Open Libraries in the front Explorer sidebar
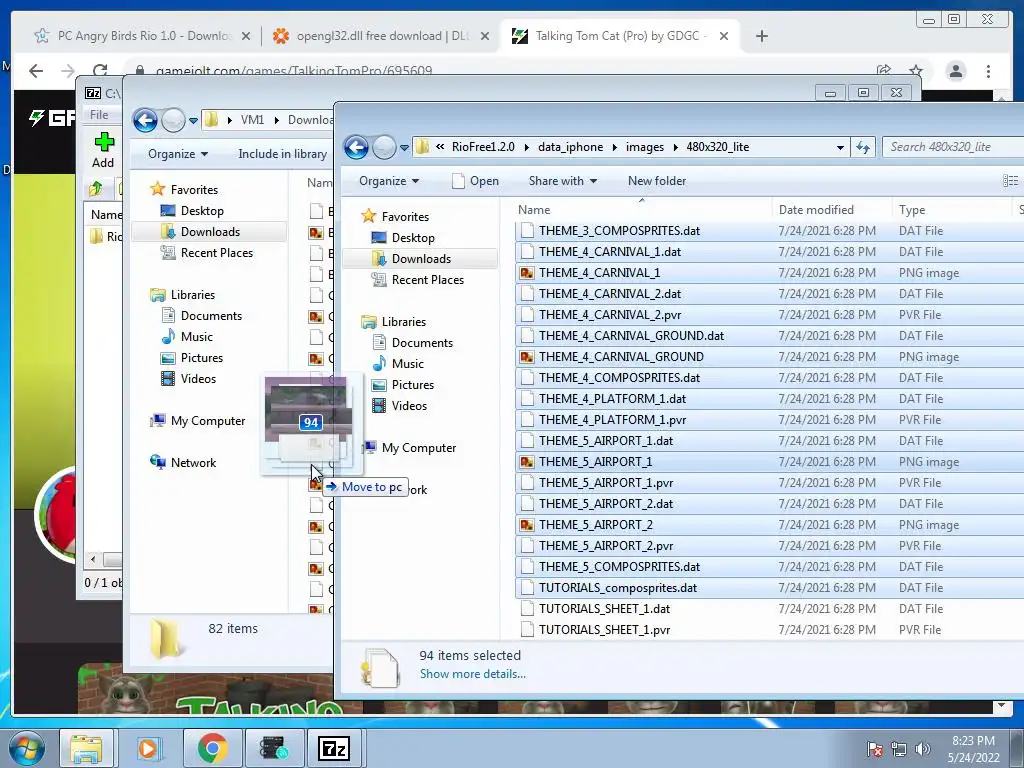This screenshot has height=768, width=1024. click(x=404, y=322)
